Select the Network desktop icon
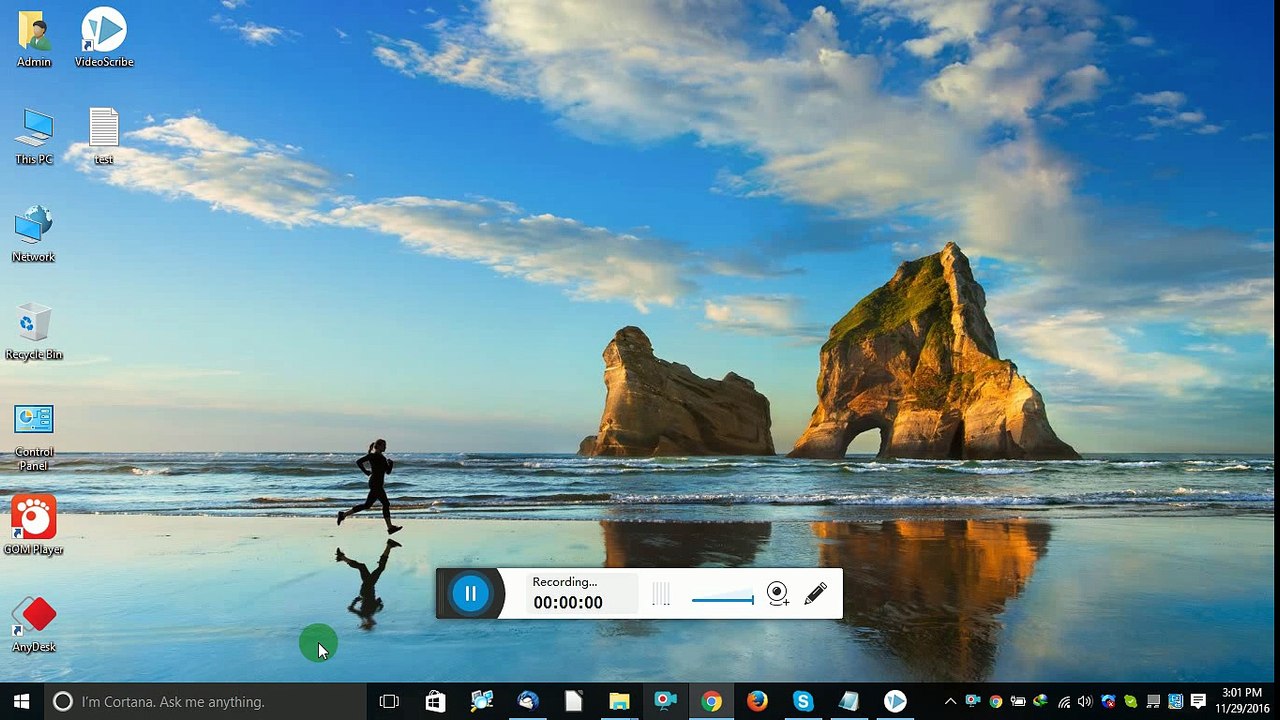The width and height of the screenshot is (1280, 720). (34, 234)
